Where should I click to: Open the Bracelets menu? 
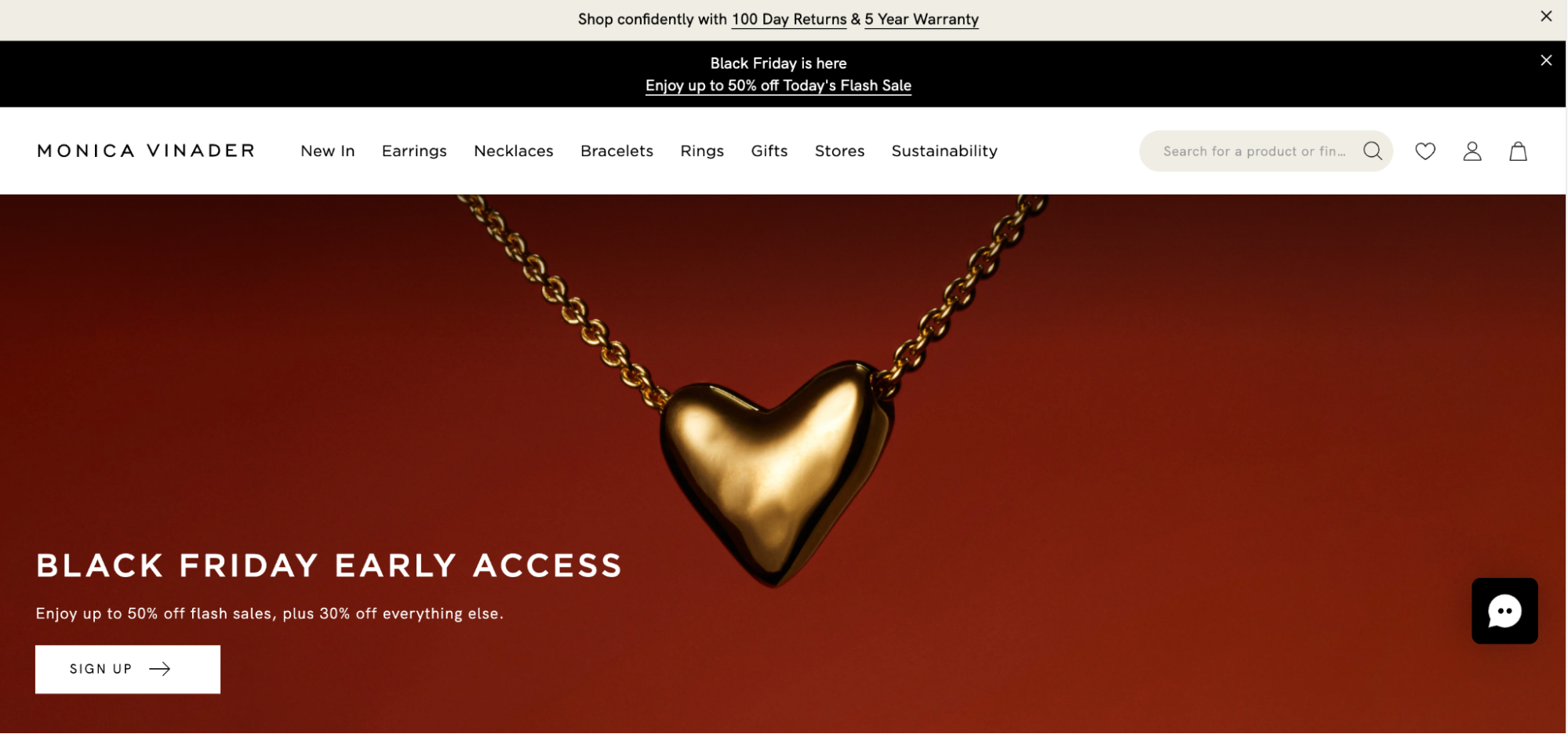617,151
